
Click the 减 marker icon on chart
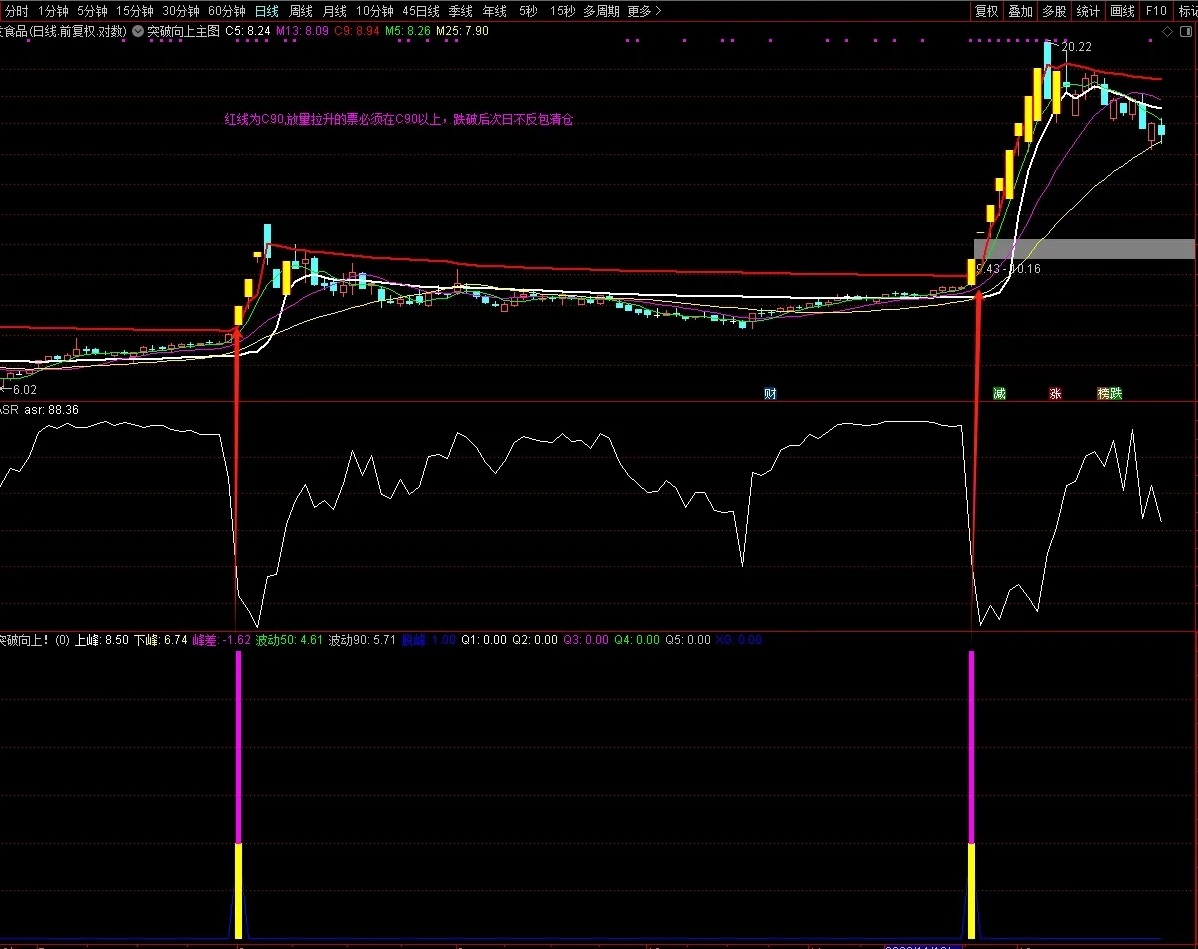coord(999,394)
